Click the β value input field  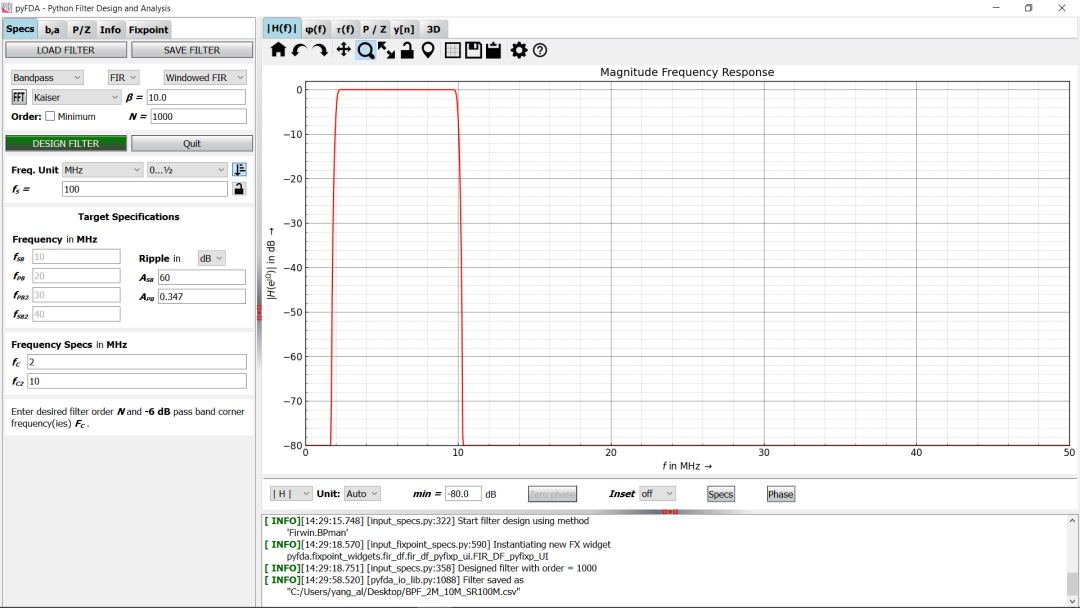[x=196, y=97]
